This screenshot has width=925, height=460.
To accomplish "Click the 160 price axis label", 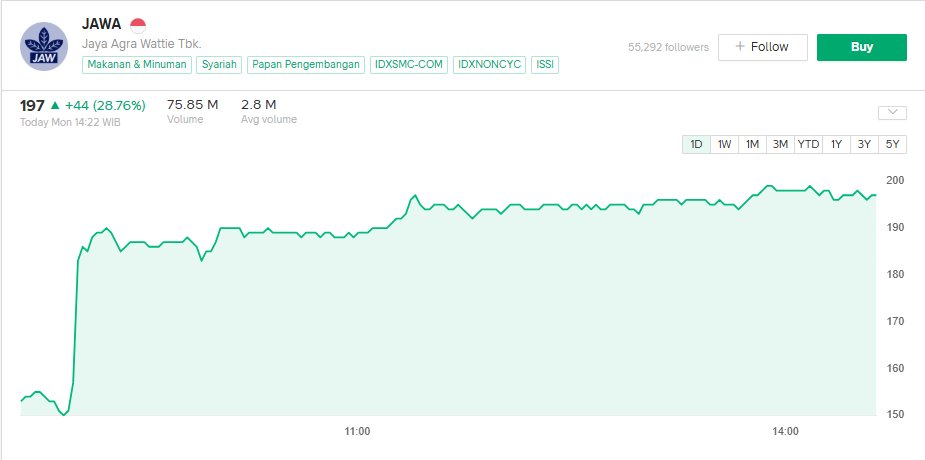I will coord(896,369).
